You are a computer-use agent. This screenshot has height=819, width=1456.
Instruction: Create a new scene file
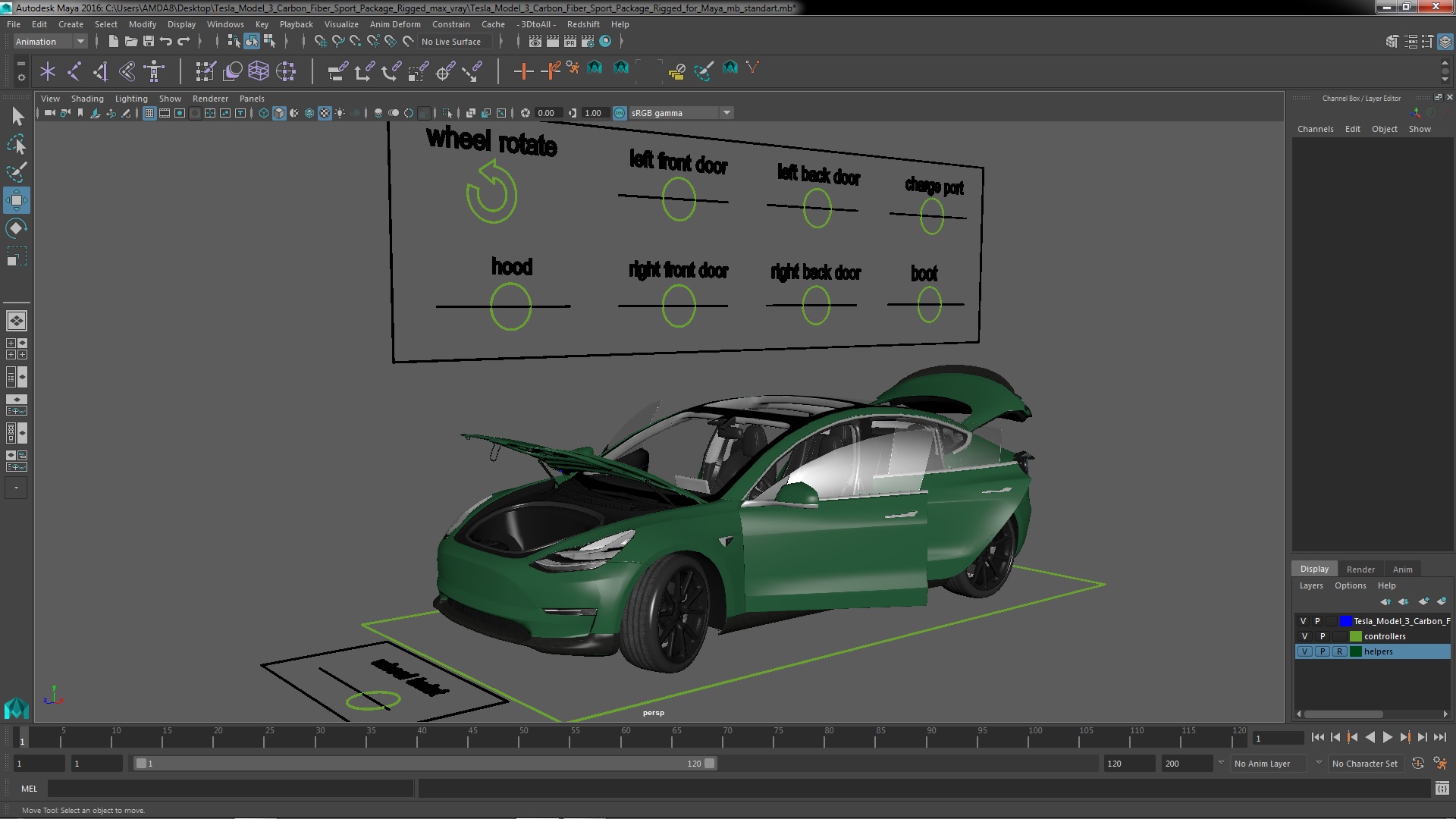[113, 42]
